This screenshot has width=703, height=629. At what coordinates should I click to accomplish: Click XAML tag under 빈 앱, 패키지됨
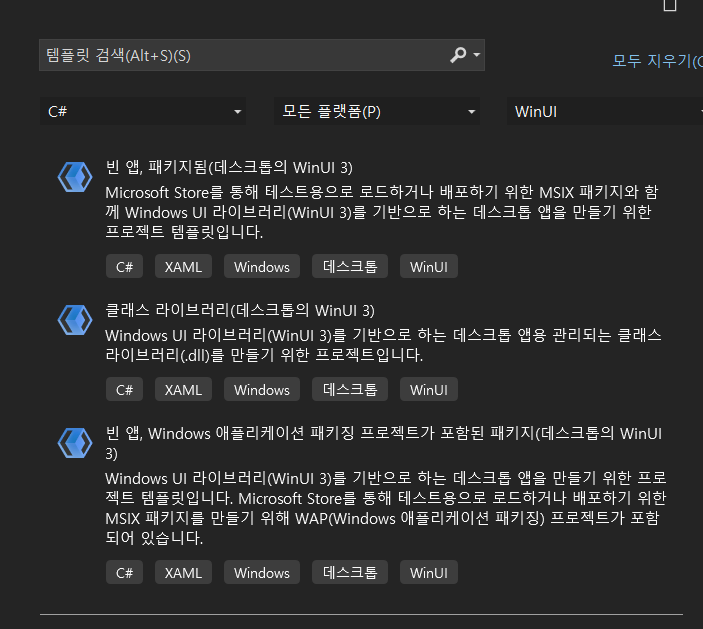[x=183, y=267]
